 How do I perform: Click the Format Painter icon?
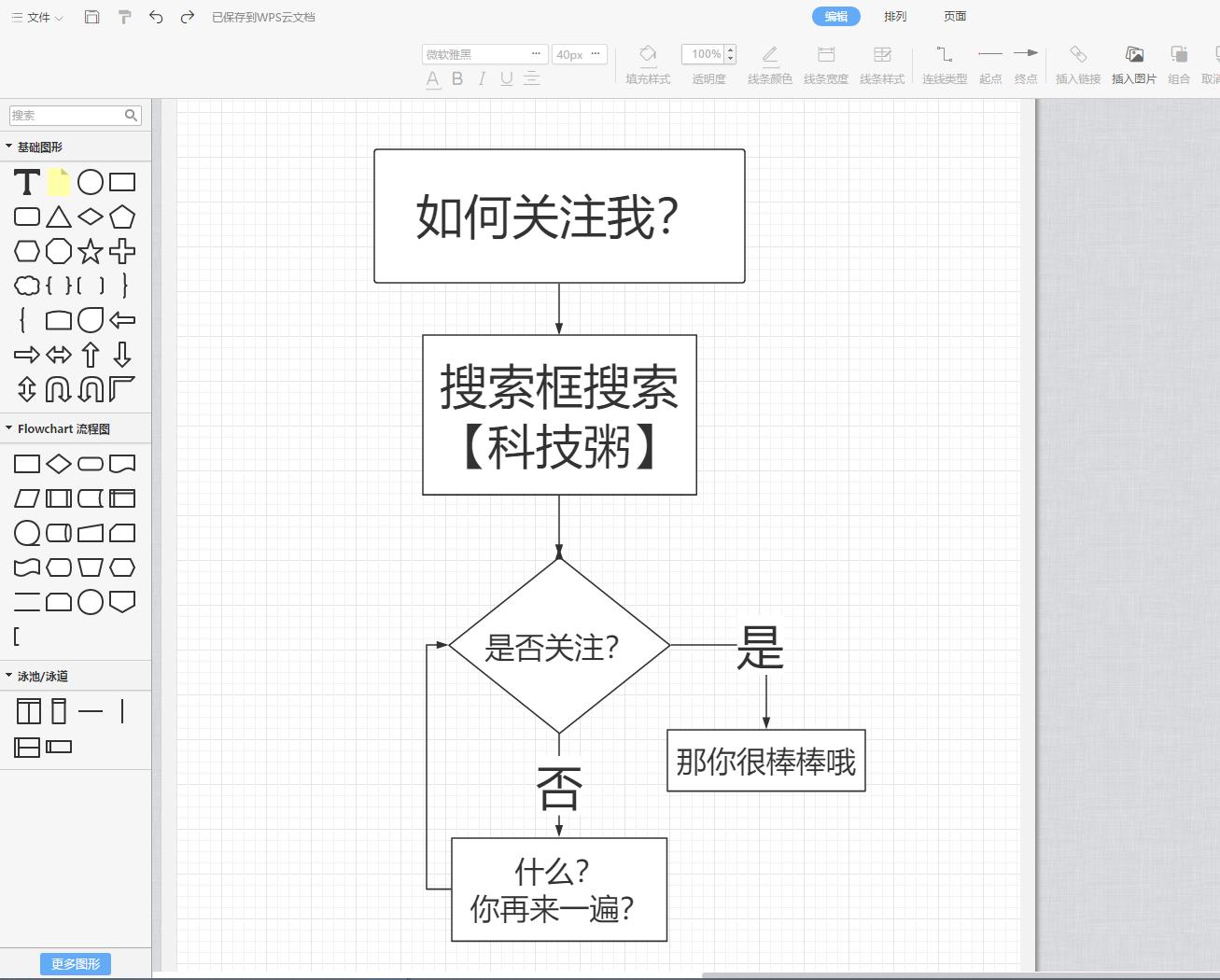click(x=124, y=16)
